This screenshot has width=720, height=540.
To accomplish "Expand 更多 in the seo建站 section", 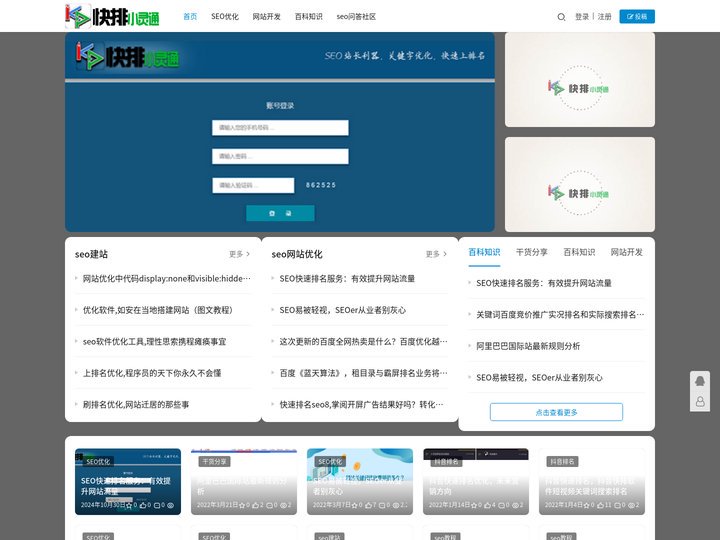I will 239,254.
